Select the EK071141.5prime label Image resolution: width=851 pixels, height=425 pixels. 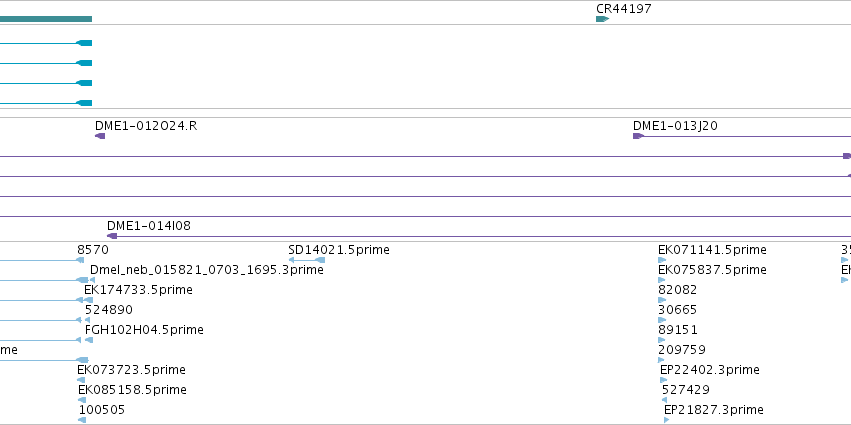coord(713,250)
